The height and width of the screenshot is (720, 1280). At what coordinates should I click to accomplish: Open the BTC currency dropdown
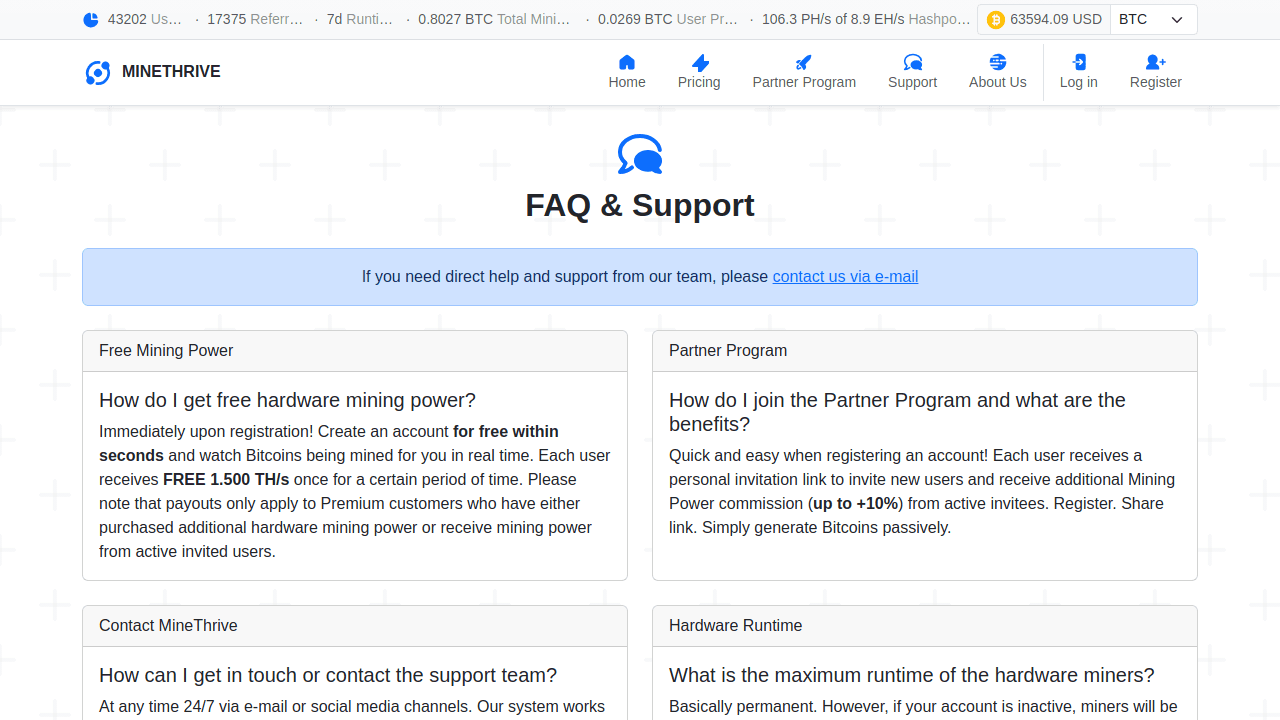(x=1152, y=19)
